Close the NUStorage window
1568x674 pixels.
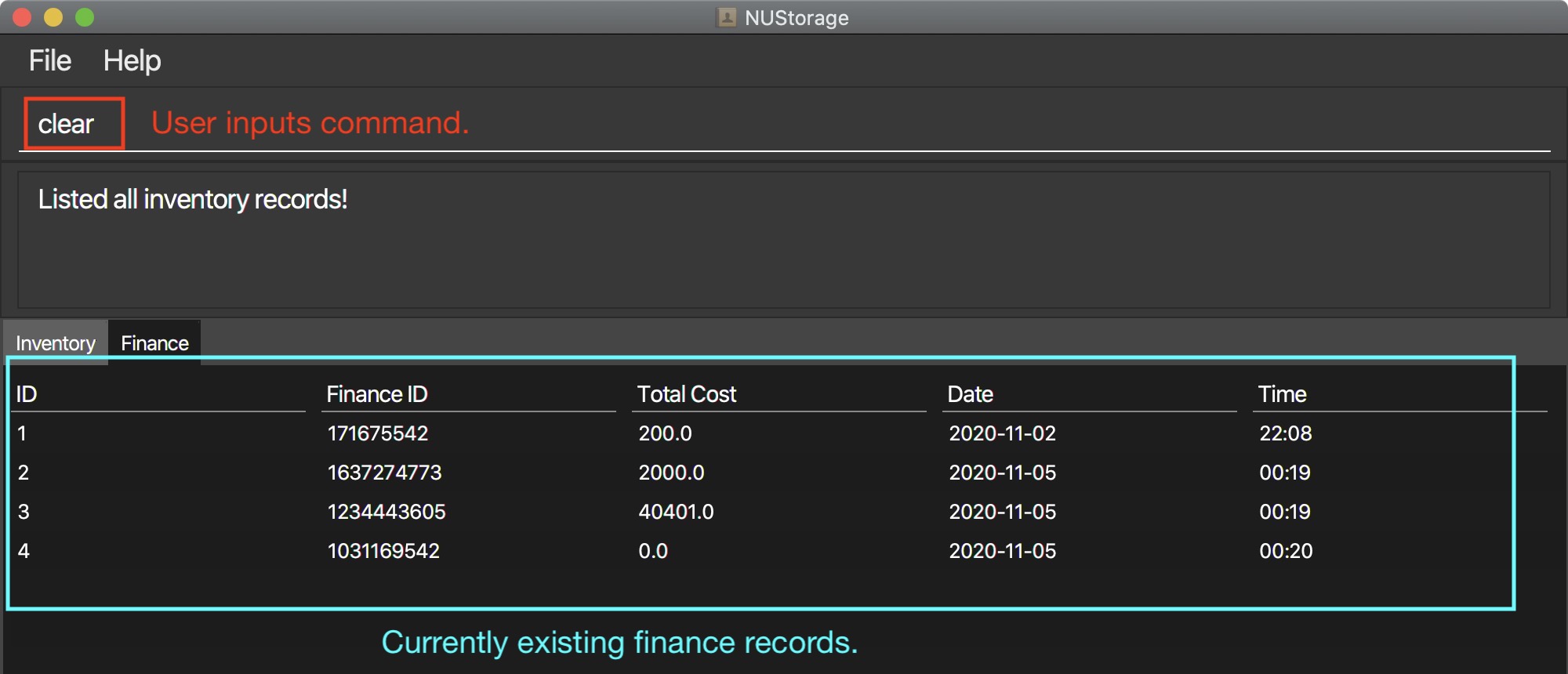[x=22, y=17]
